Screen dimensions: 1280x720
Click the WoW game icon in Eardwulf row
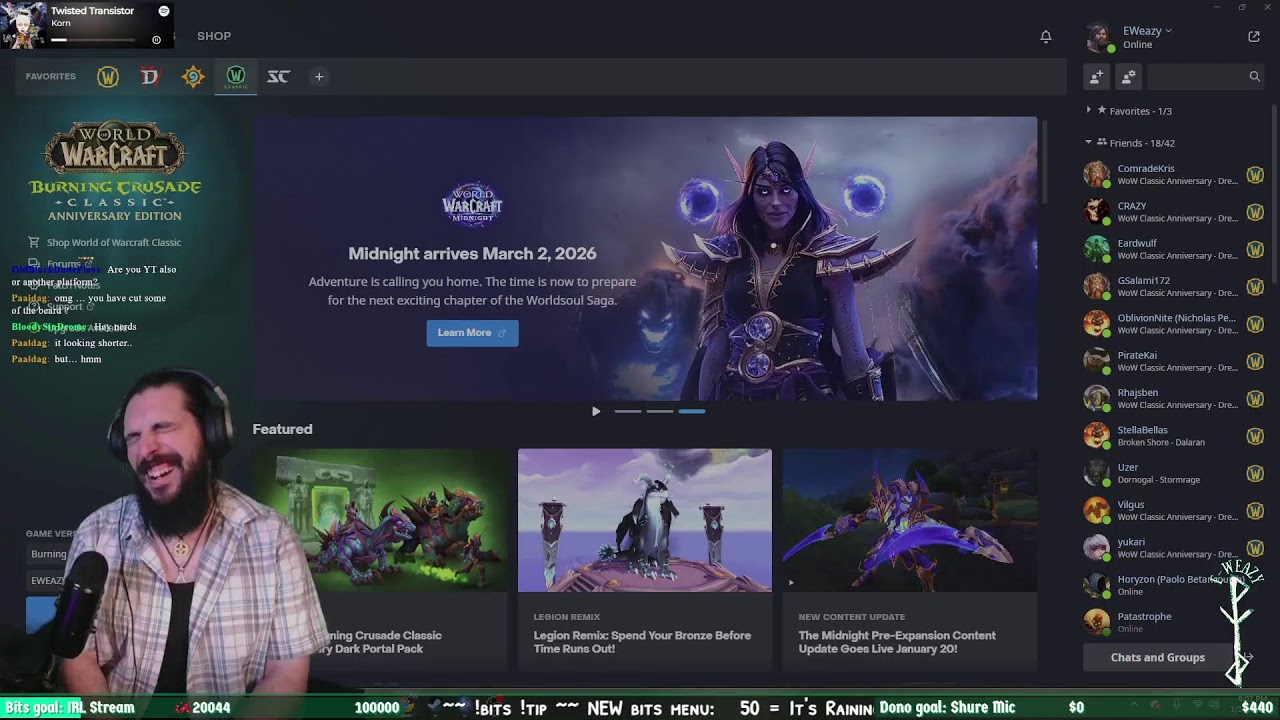point(1255,249)
